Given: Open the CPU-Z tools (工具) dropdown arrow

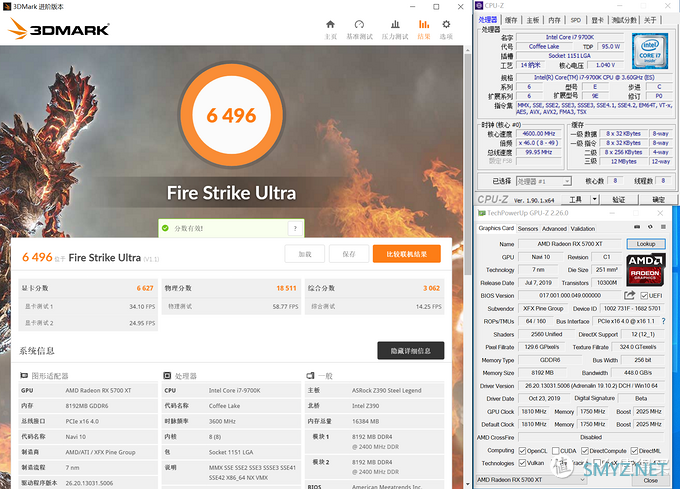Looking at the screenshot, I should [595, 199].
